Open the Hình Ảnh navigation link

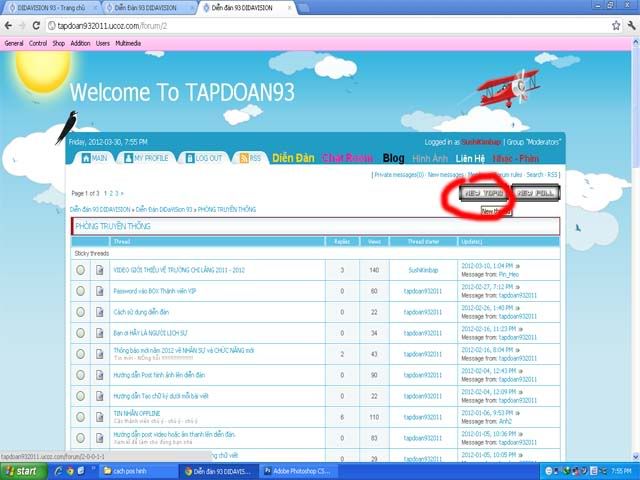point(430,158)
